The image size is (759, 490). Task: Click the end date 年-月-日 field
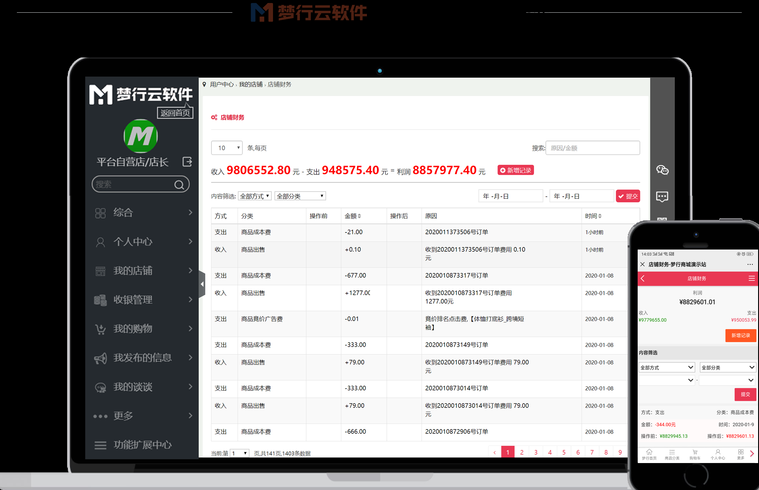tap(582, 196)
